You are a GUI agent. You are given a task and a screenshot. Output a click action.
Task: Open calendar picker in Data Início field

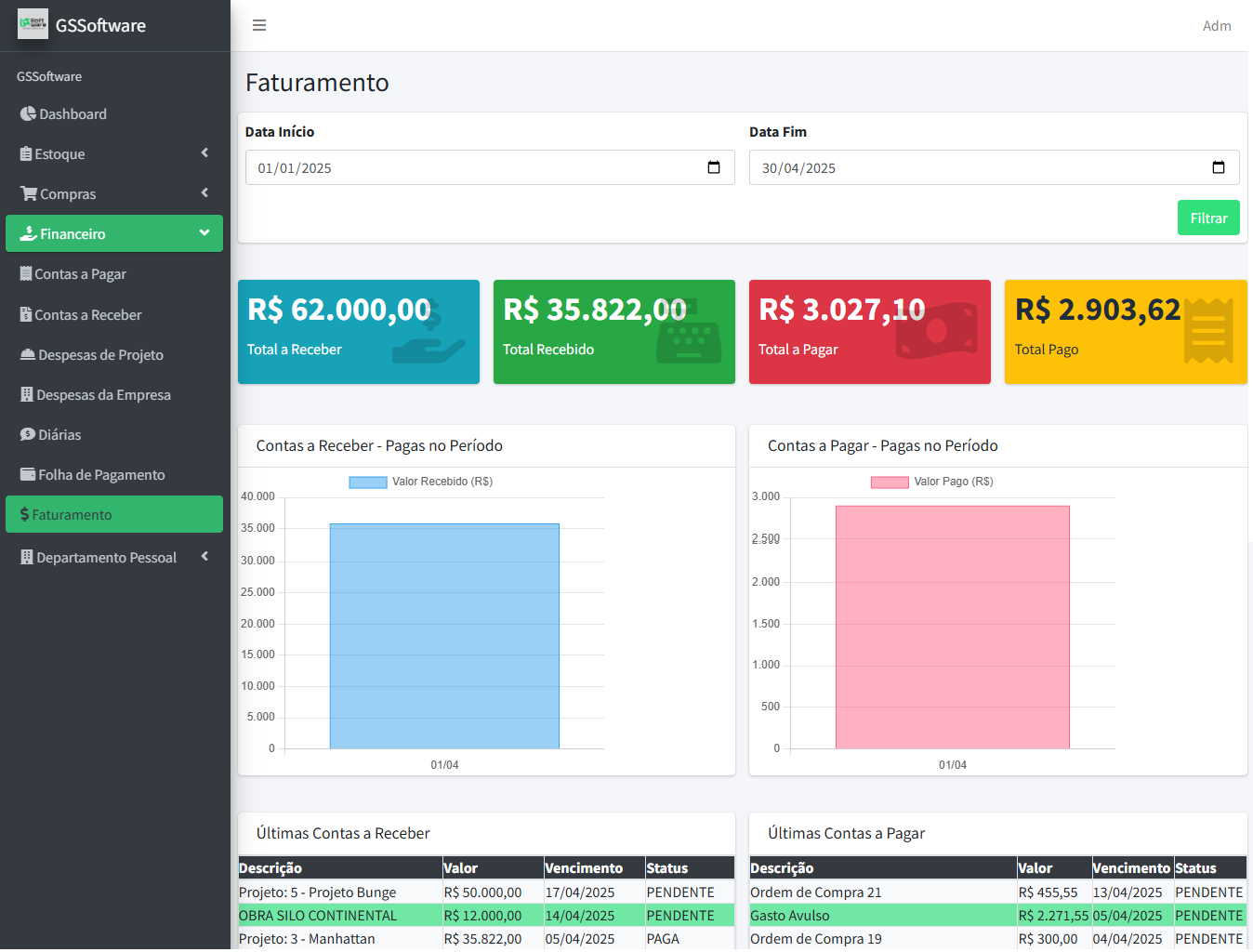coord(714,167)
